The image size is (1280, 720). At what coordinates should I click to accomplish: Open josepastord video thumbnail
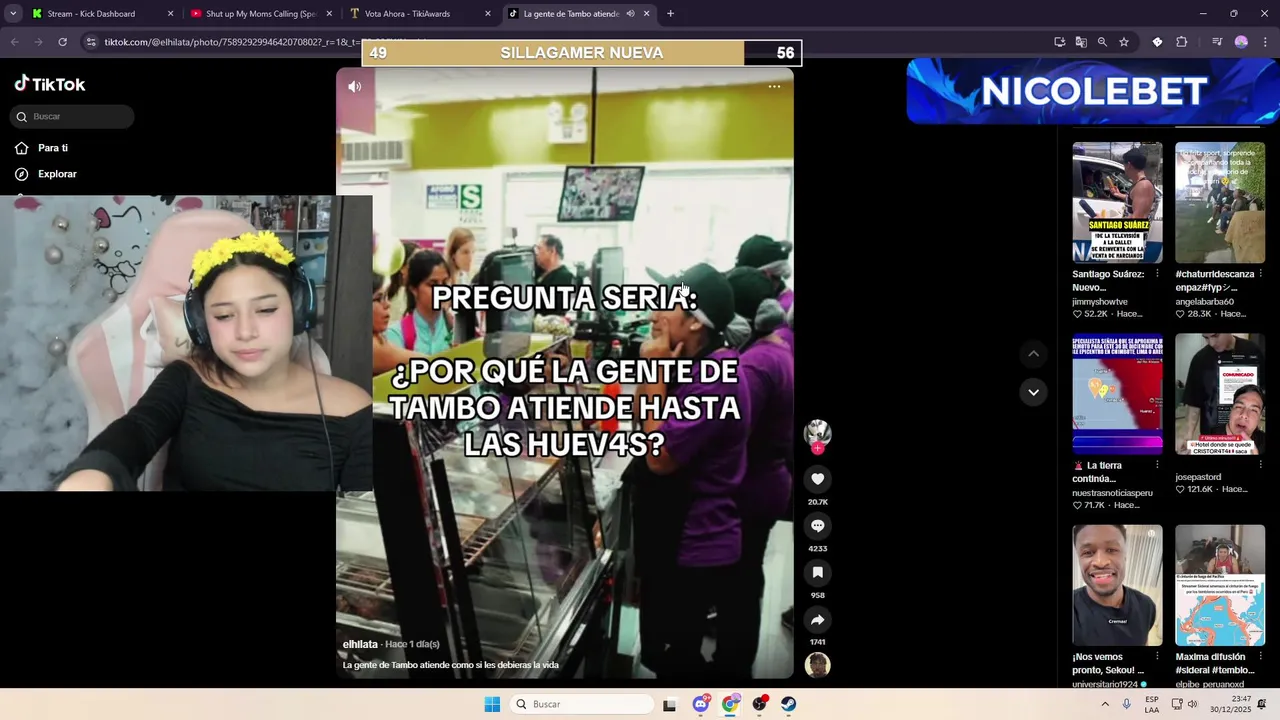click(1220, 394)
